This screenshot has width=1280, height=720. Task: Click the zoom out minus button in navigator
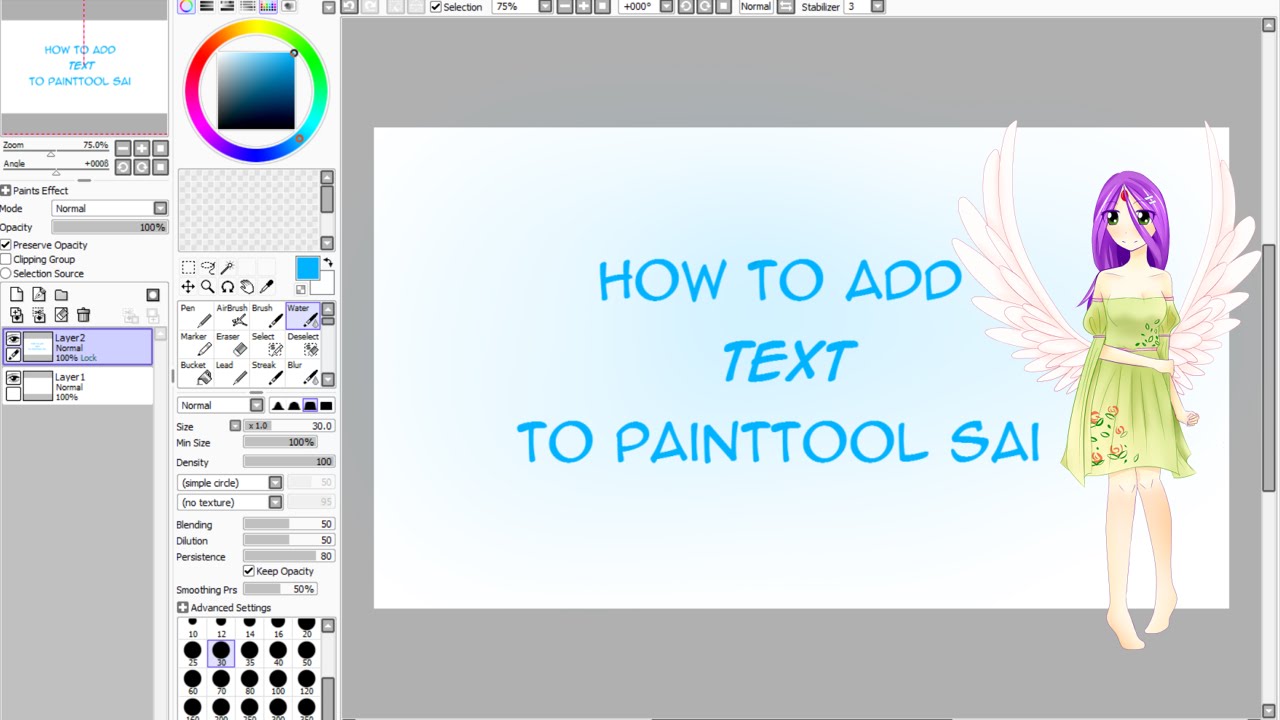pyautogui.click(x=123, y=148)
